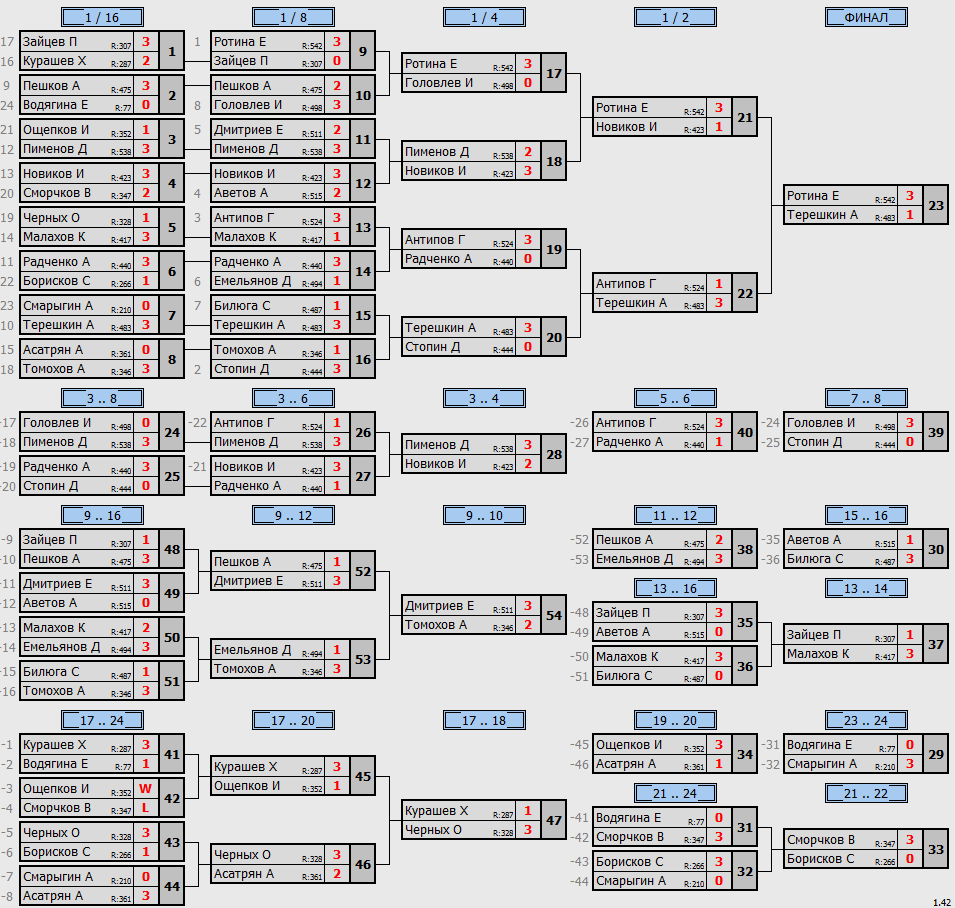
Task: Click 'Ротина Е' in final match 23
Action: [812, 196]
